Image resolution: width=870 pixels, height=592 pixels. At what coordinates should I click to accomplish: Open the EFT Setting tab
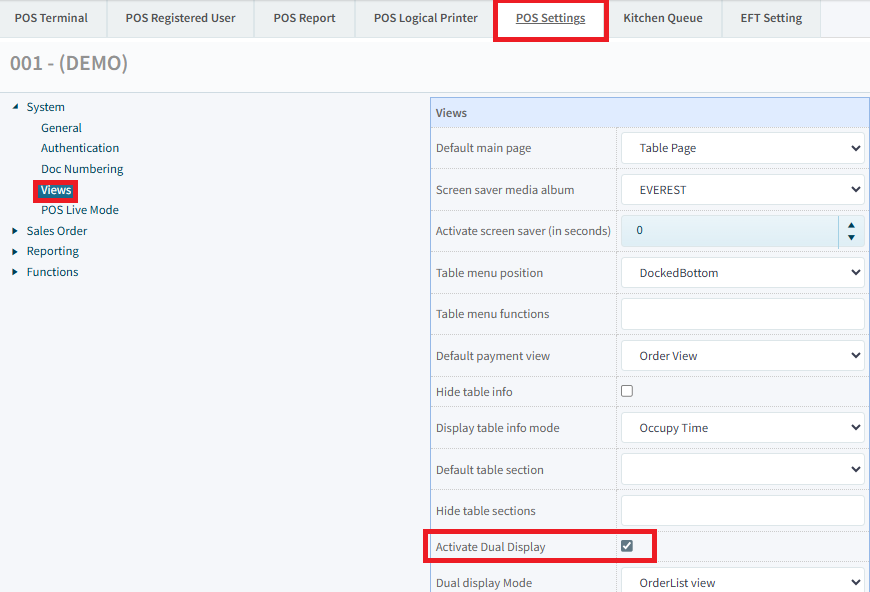(771, 18)
